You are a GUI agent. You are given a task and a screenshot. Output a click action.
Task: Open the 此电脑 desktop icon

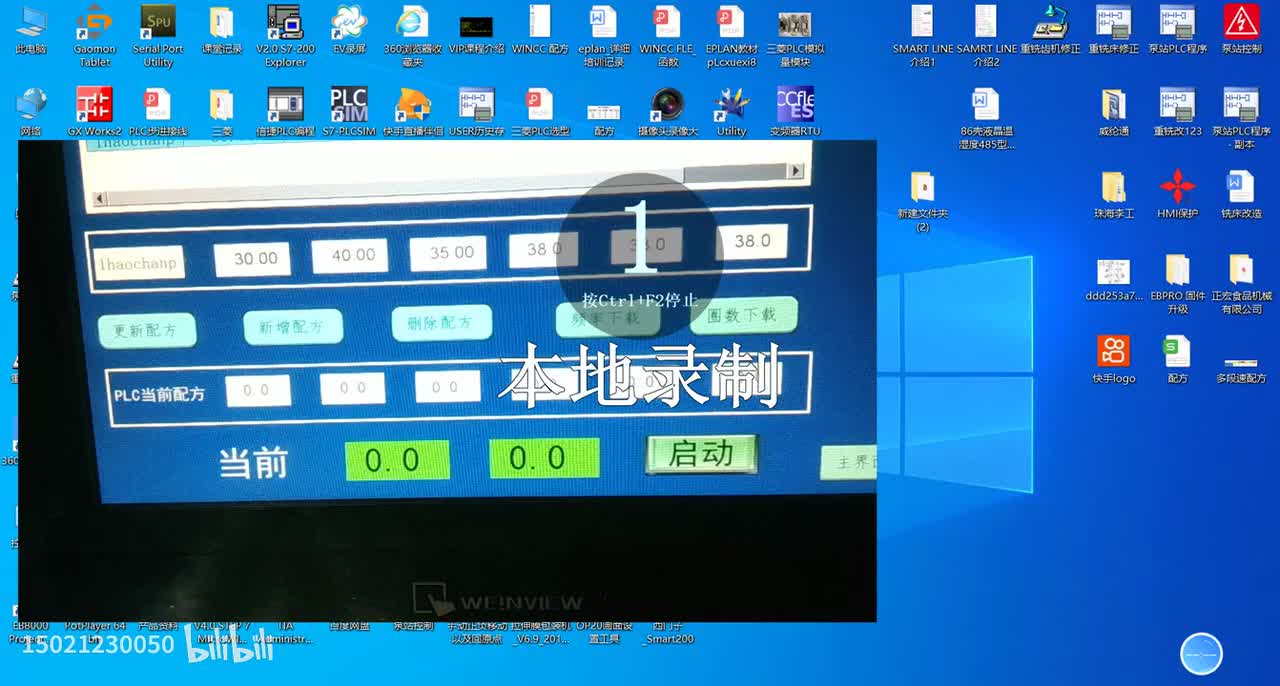pos(31,30)
